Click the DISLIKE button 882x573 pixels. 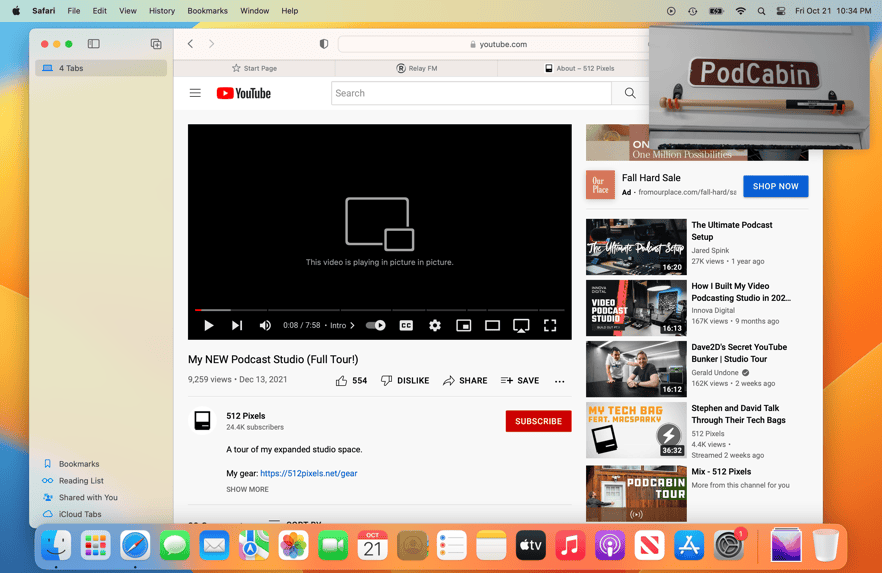[405, 381]
